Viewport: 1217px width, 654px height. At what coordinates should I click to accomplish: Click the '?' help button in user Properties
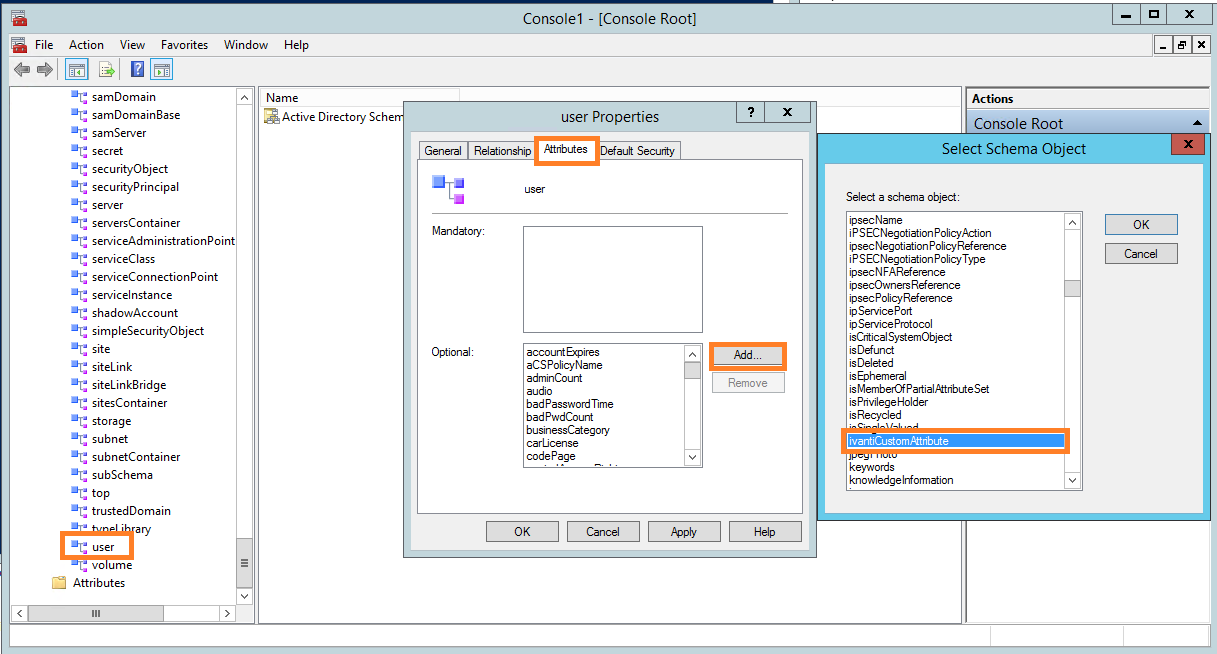(x=751, y=113)
